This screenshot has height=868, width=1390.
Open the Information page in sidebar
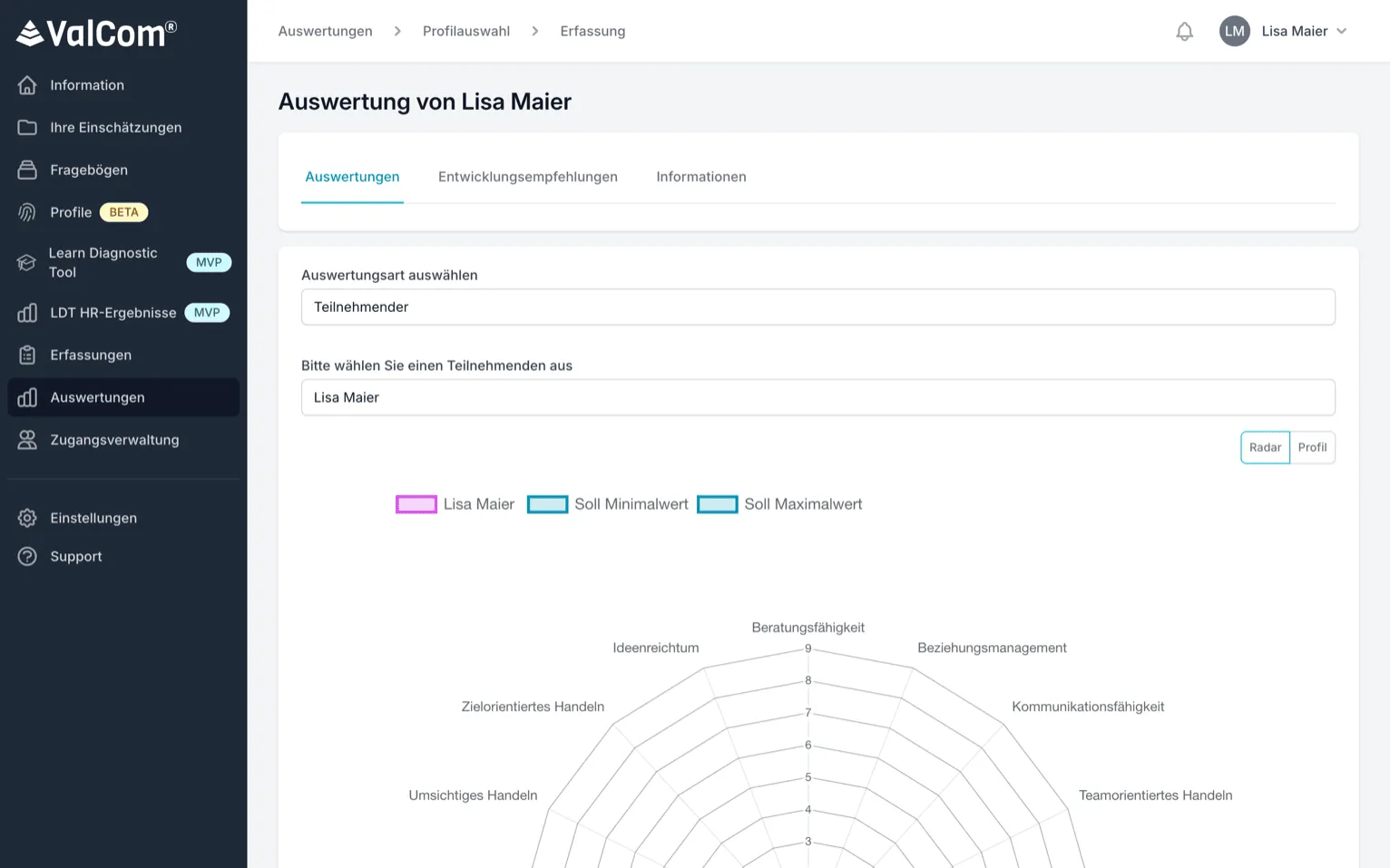(123, 85)
